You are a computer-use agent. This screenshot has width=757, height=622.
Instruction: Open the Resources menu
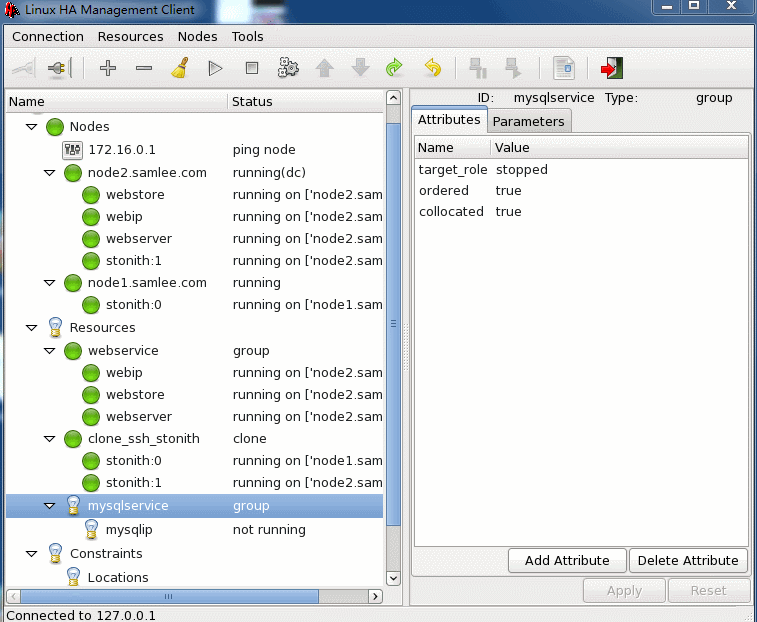[x=130, y=37]
